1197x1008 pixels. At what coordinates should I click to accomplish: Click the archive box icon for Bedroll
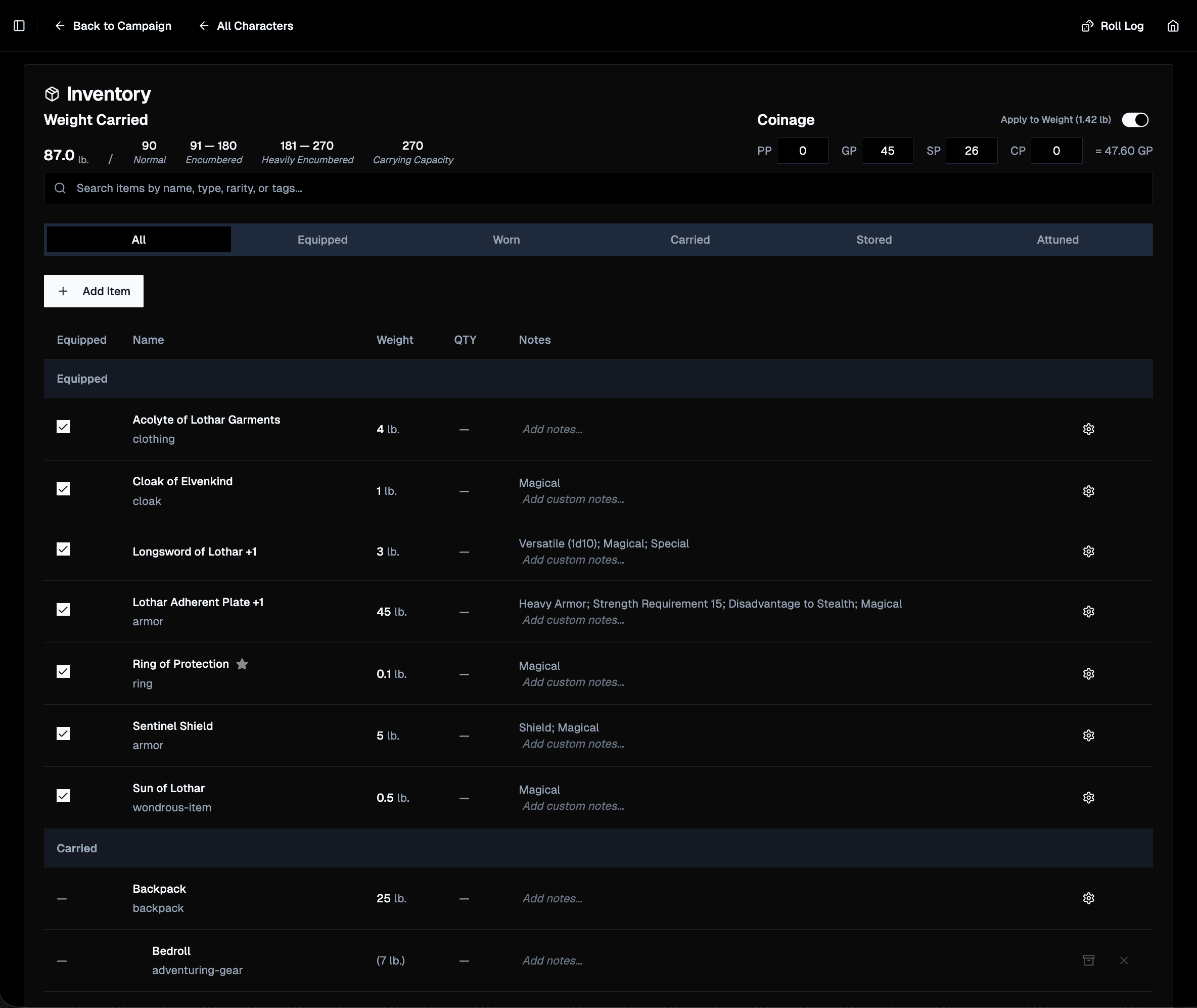[1088, 960]
